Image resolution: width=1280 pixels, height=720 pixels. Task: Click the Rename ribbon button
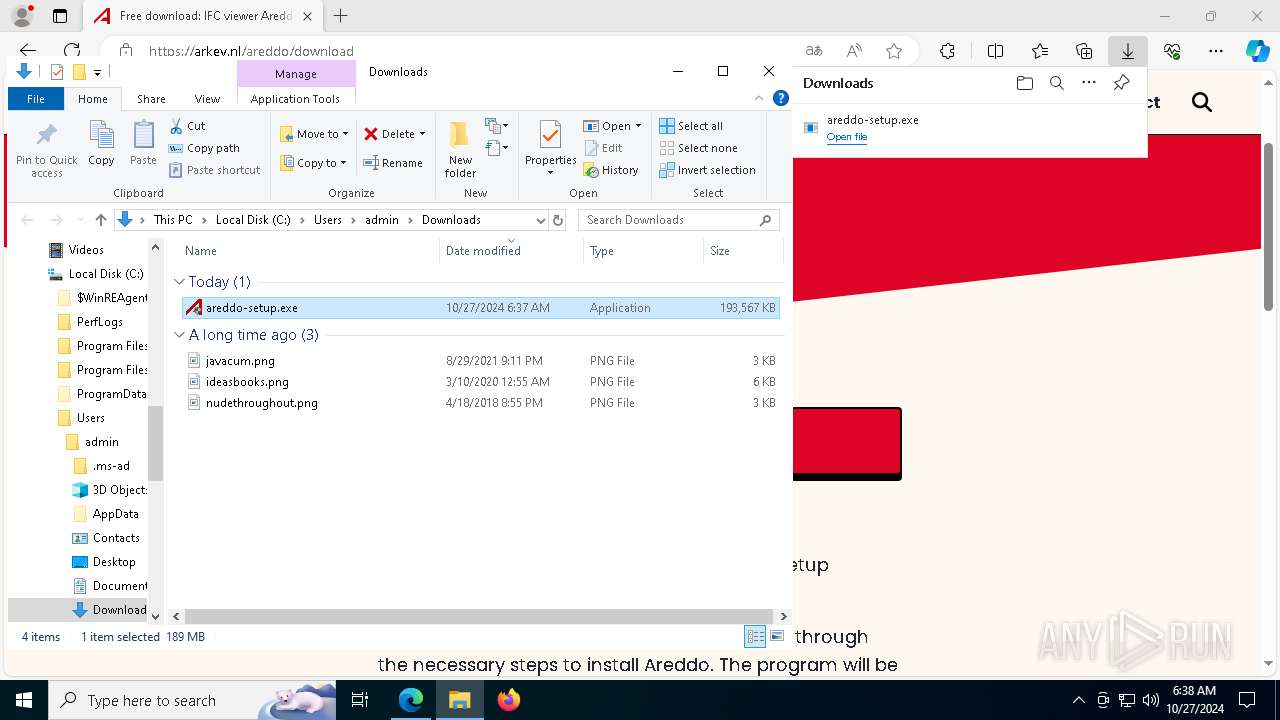392,163
